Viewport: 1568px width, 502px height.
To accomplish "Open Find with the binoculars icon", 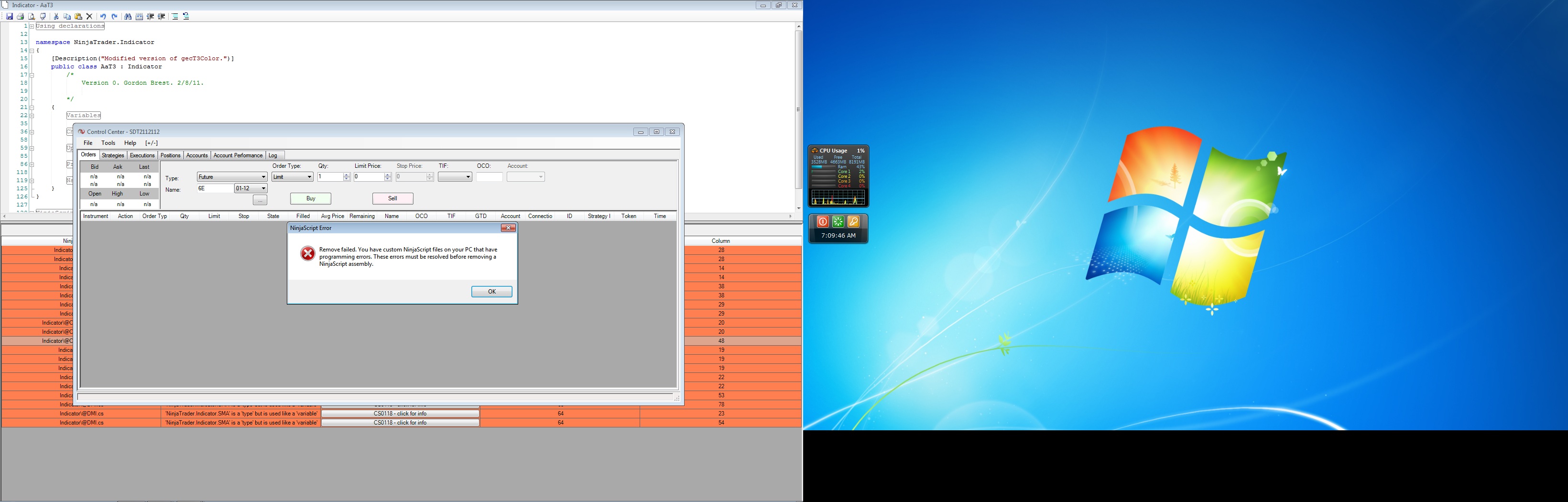I will pyautogui.click(x=128, y=16).
